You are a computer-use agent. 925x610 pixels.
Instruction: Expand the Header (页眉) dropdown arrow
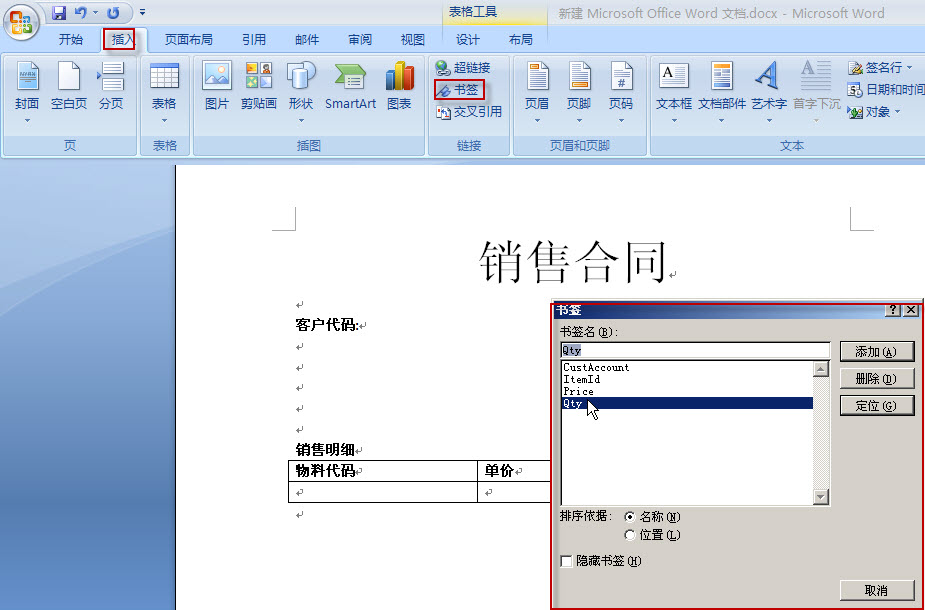(x=537, y=120)
